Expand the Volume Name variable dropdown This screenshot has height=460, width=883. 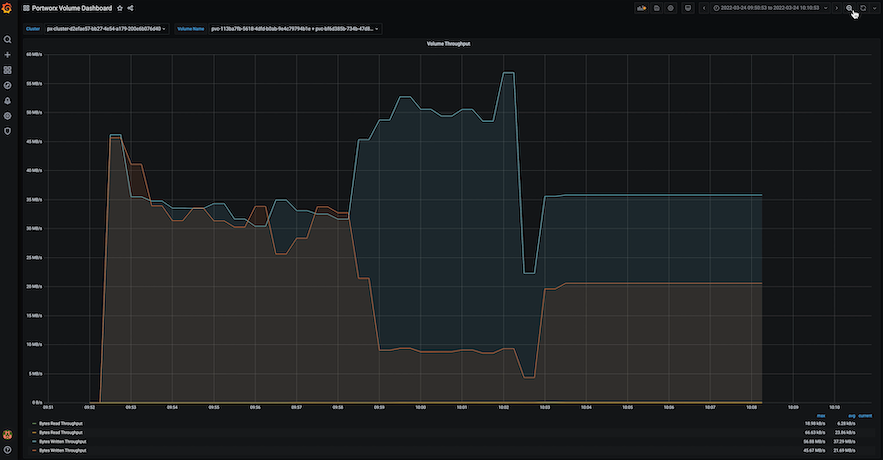click(295, 29)
